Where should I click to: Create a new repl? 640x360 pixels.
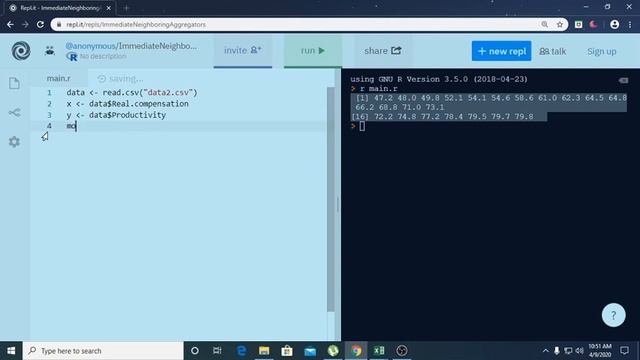[502, 51]
